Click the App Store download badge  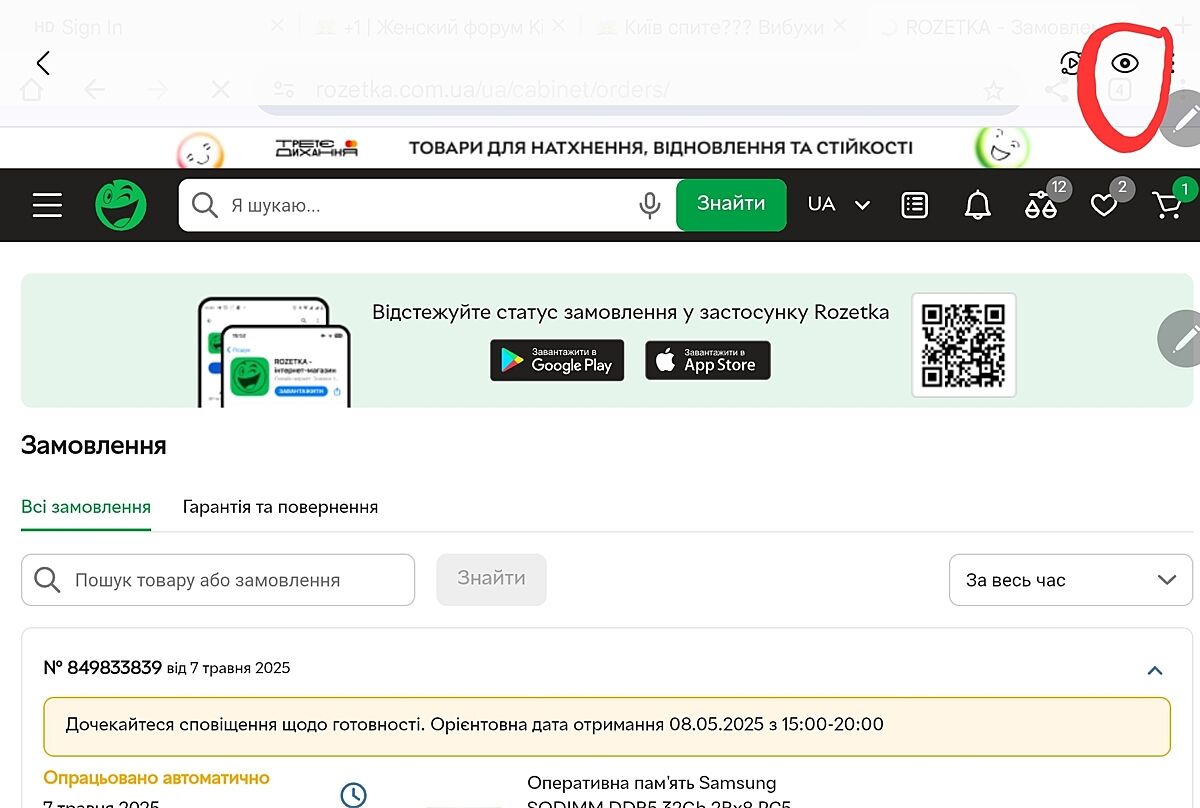tap(708, 361)
